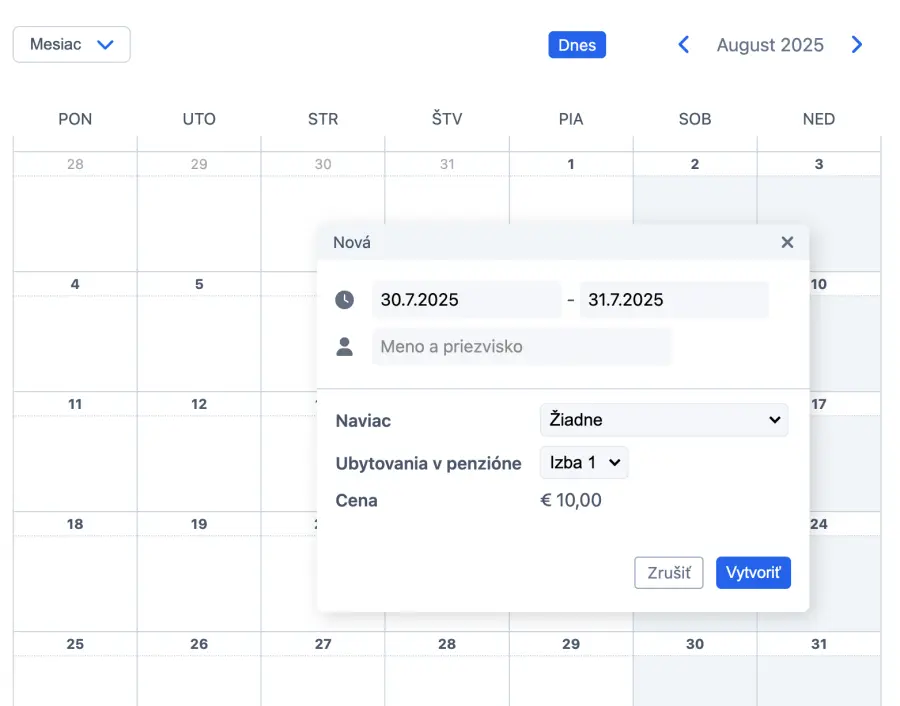
Task: Expand the Naviac dropdown showing Žiadne
Action: click(x=663, y=420)
